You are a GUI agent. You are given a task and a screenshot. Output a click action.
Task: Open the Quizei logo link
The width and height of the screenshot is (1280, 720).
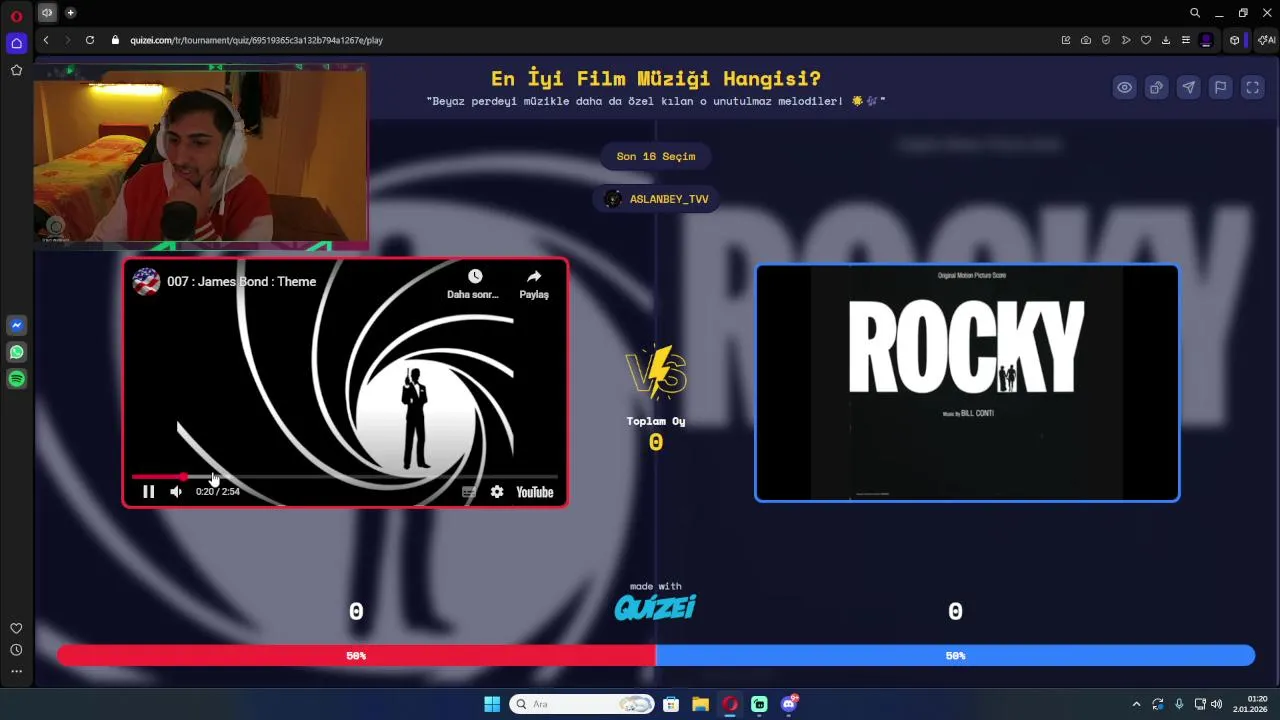pos(655,607)
